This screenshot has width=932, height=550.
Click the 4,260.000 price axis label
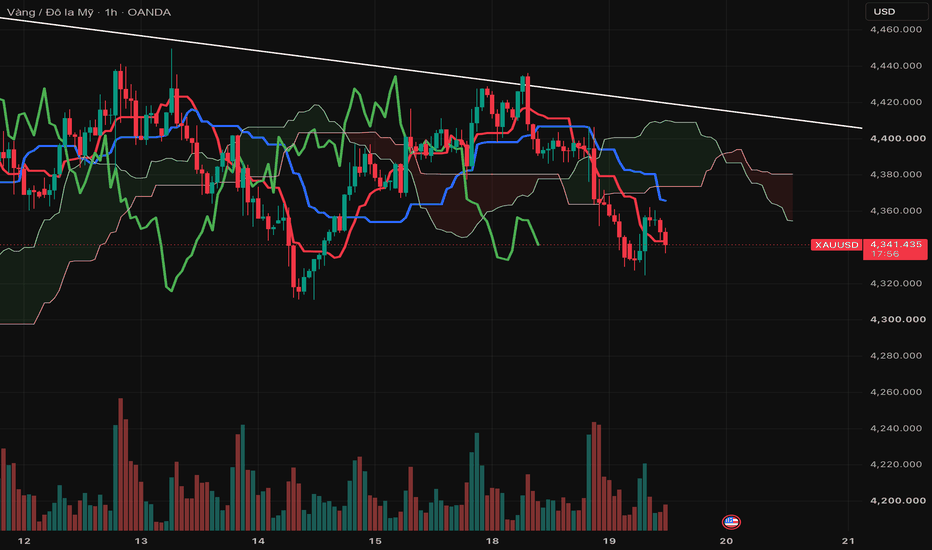(x=895, y=392)
